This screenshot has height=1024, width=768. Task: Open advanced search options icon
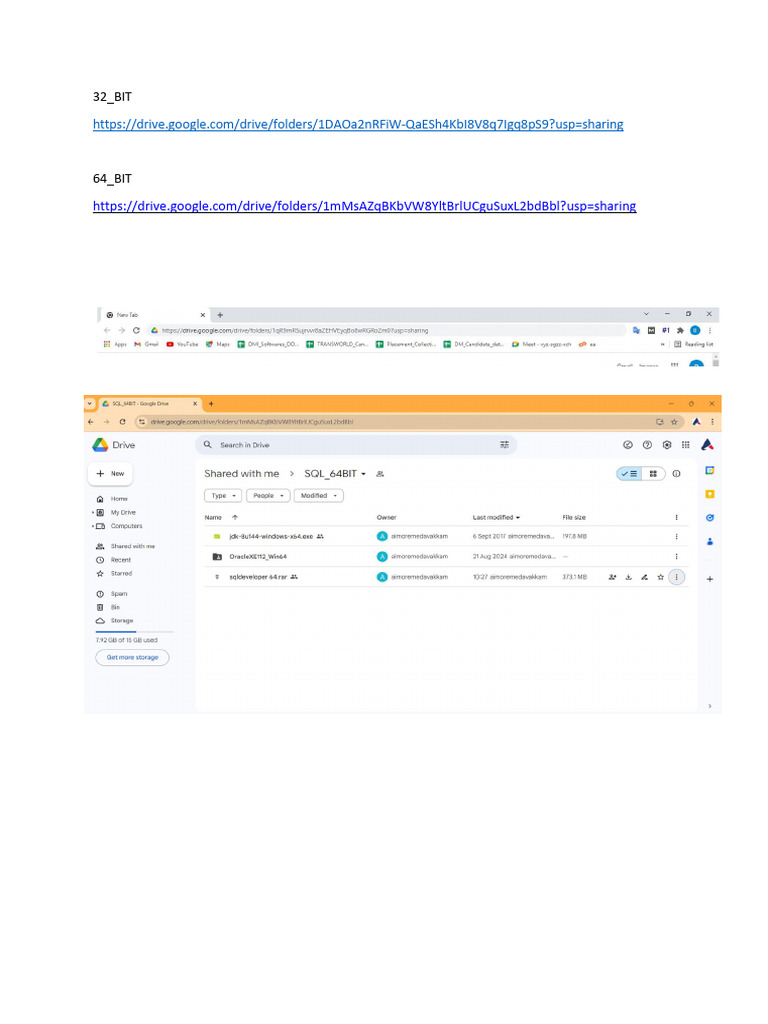pos(504,445)
